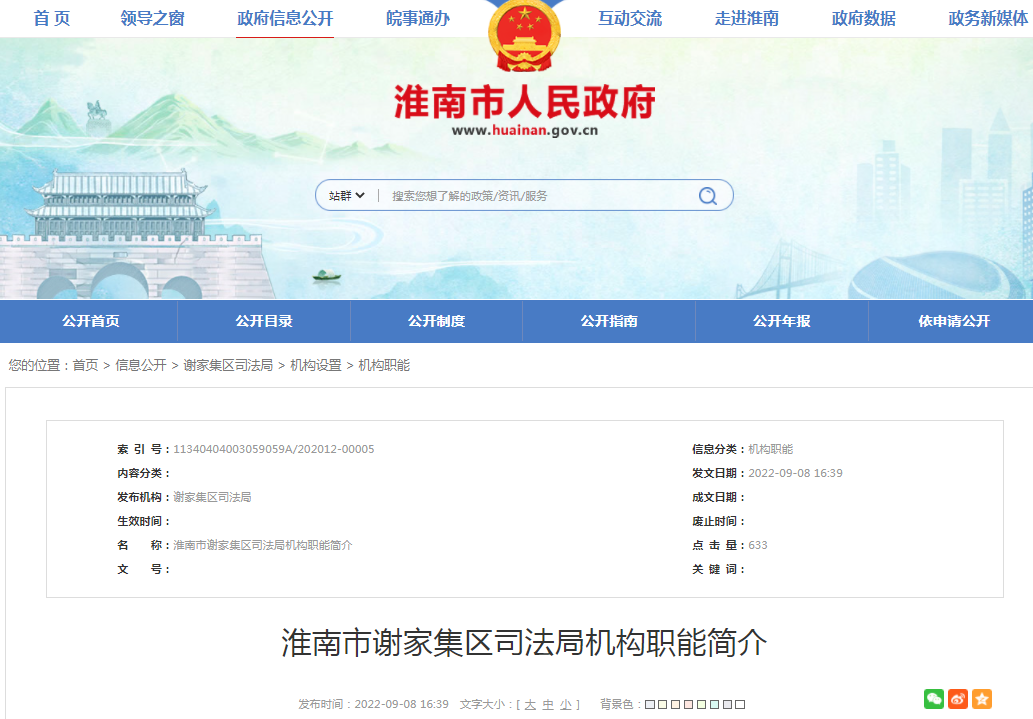Screen dimensions: 1033x719
Task: Expand the 政府信息公开 navigation menu
Action: 284,17
